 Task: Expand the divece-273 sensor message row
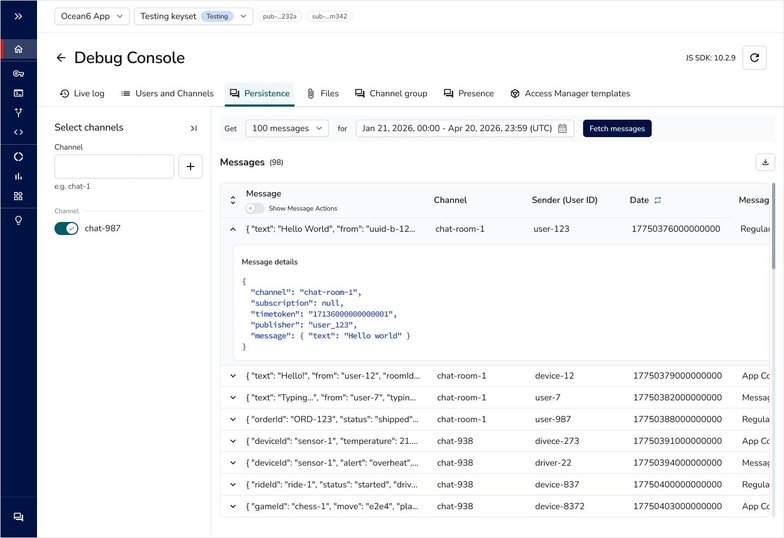point(233,441)
